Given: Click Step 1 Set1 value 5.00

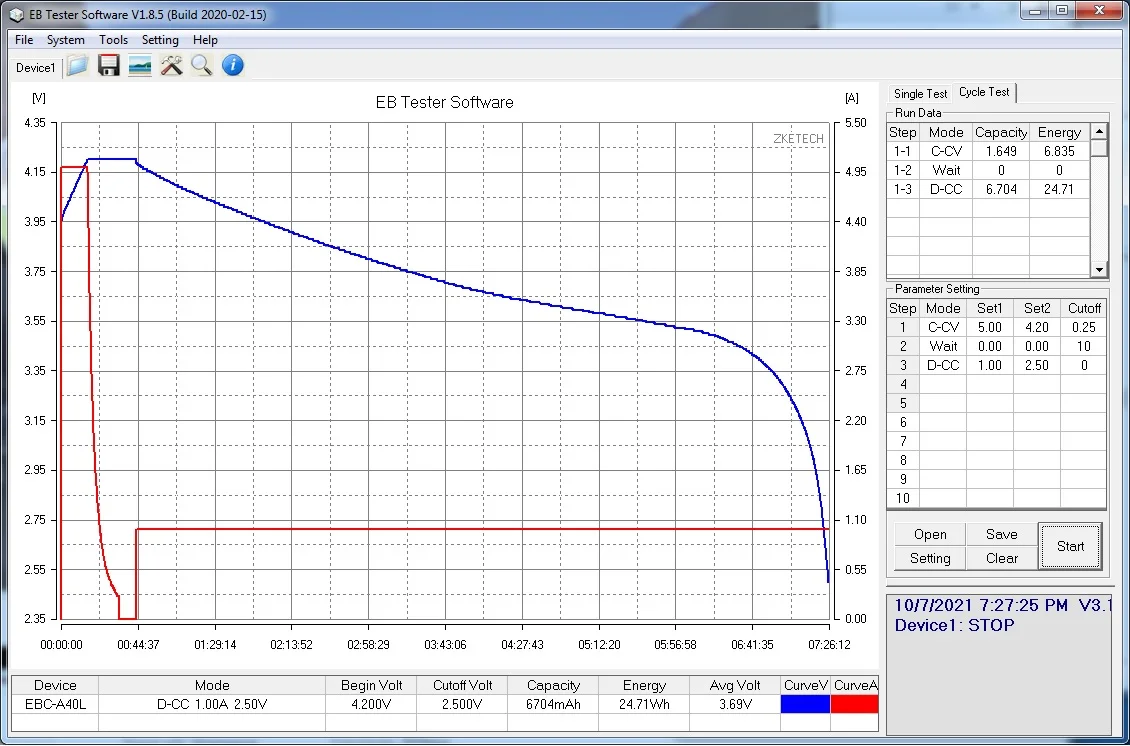Looking at the screenshot, I should [989, 327].
